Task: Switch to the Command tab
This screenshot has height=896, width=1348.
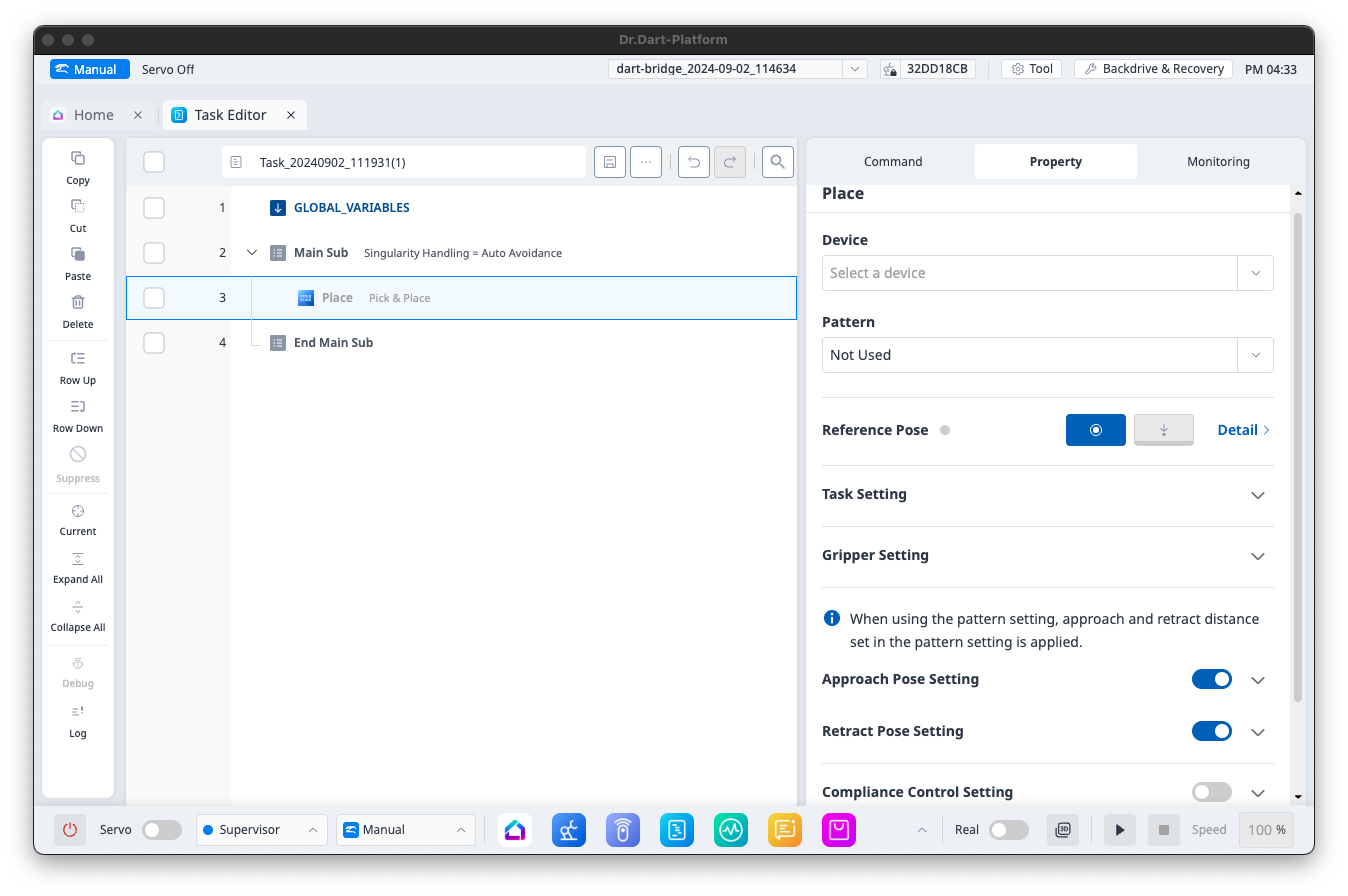Action: coord(893,162)
